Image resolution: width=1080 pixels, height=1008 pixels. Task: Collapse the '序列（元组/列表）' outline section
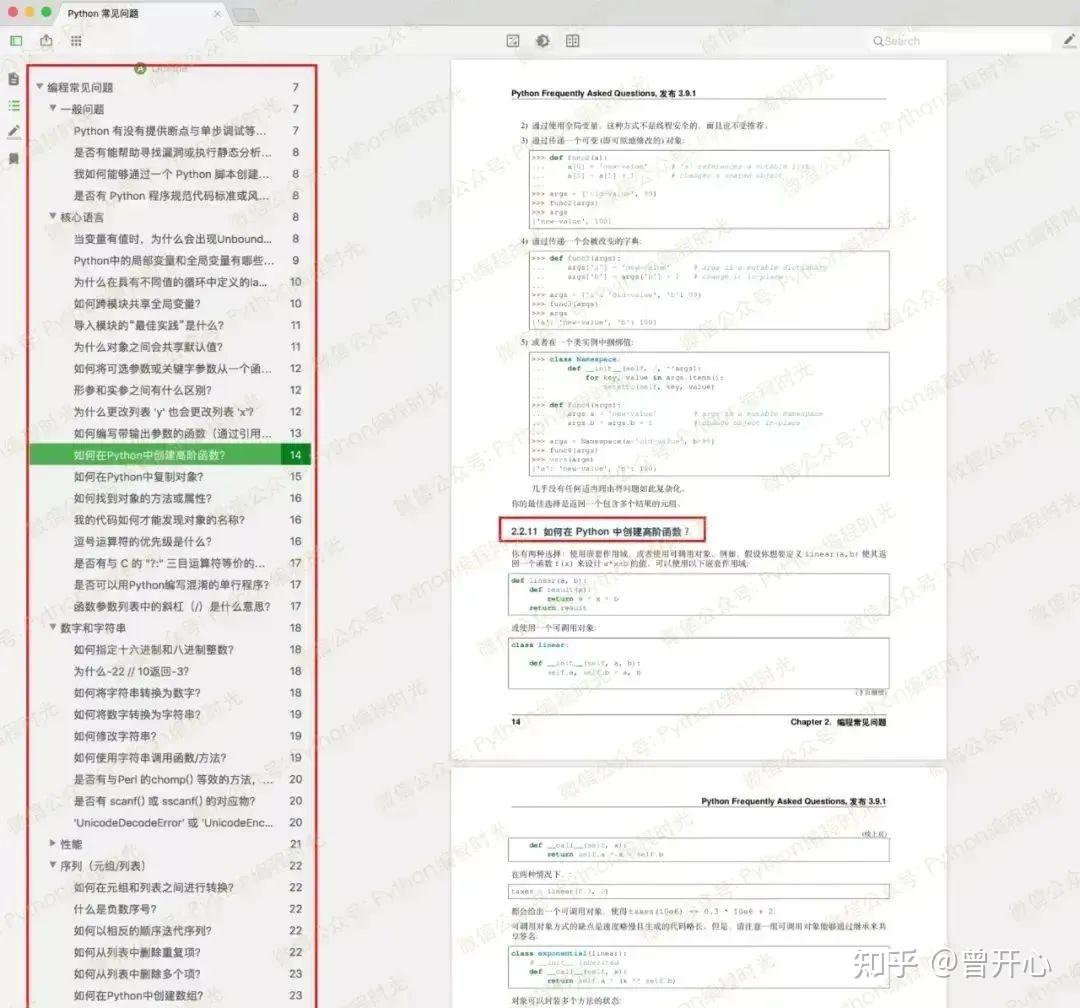(53, 864)
